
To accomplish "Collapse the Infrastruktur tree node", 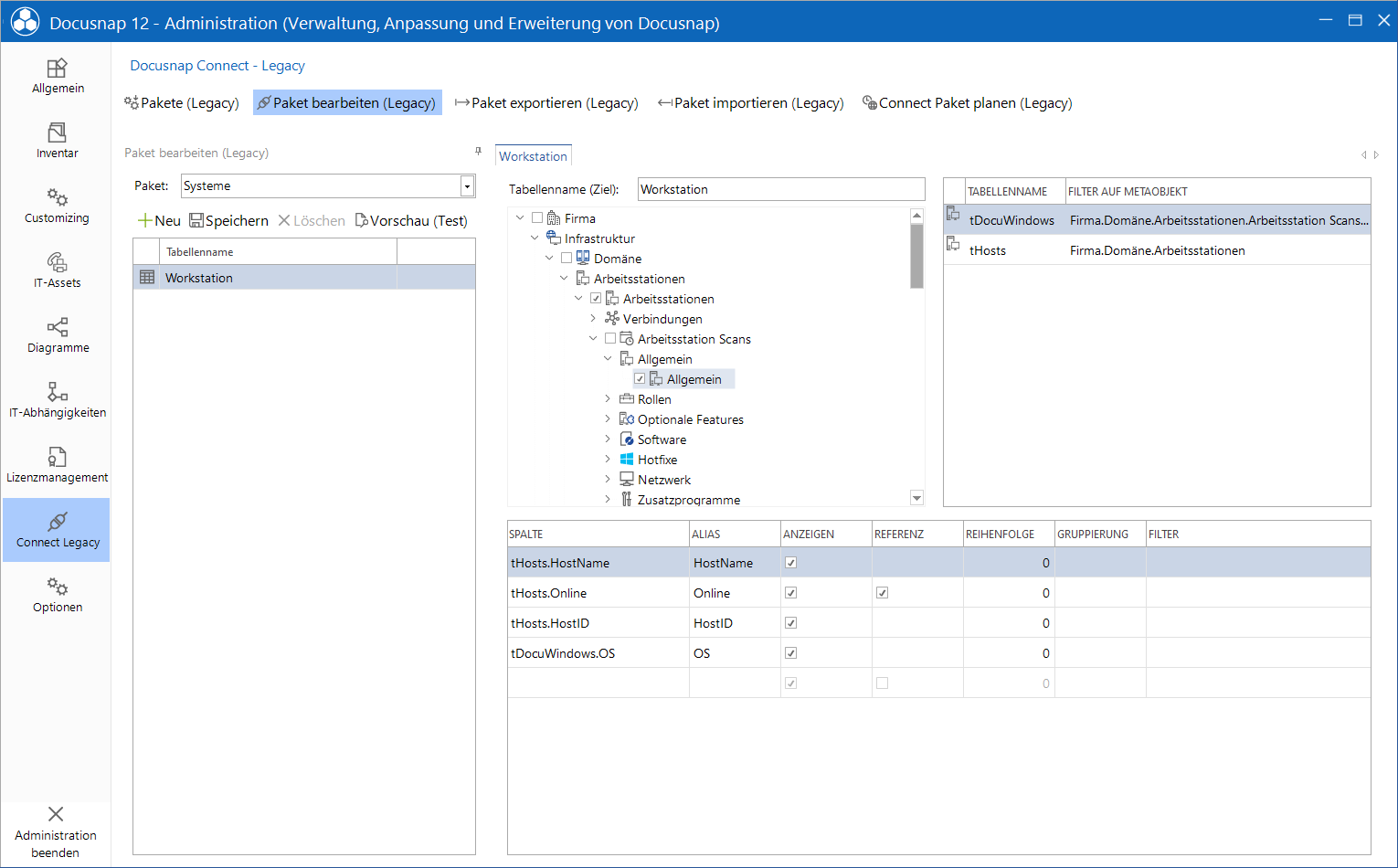I will 535,238.
